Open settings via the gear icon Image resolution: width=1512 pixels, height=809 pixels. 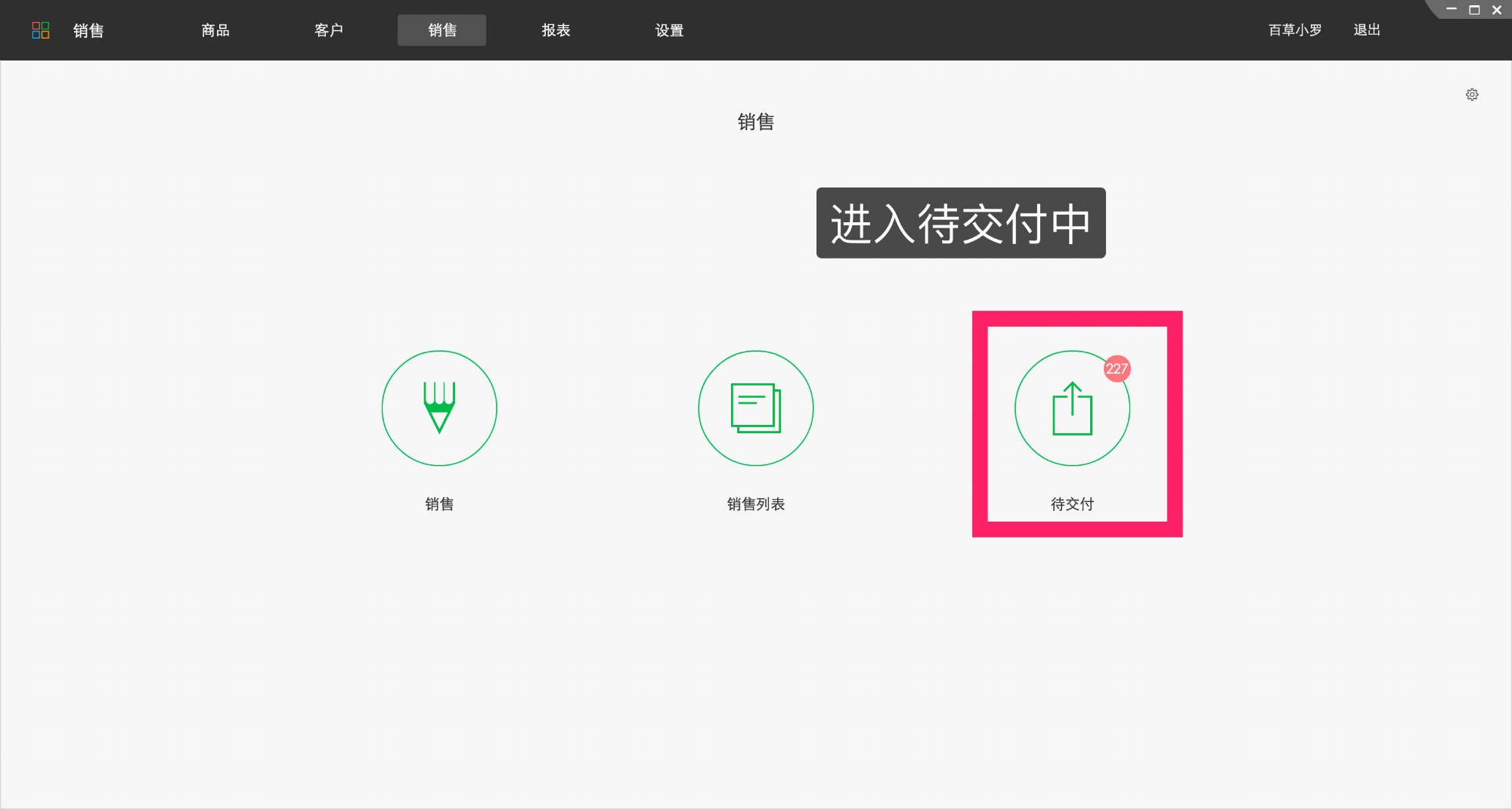click(1472, 94)
